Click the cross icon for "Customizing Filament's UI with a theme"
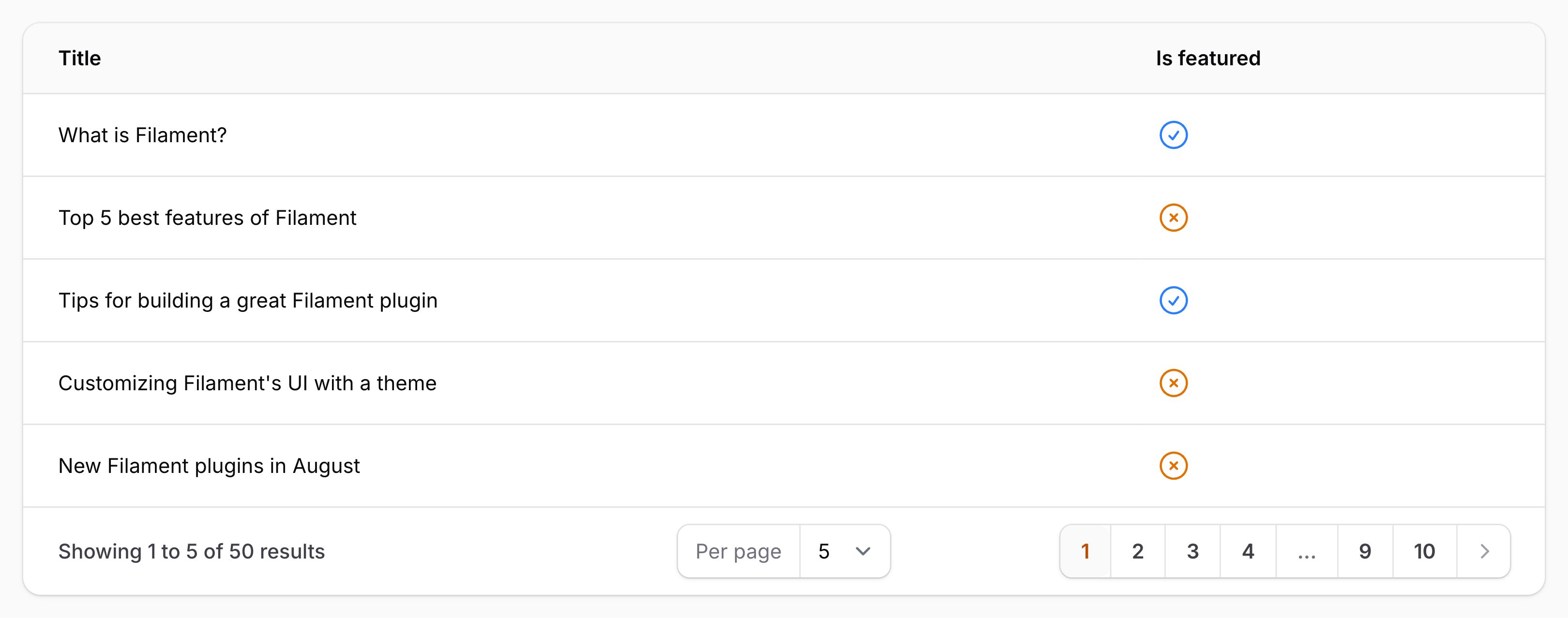This screenshot has height=618, width=1568. 1174,383
